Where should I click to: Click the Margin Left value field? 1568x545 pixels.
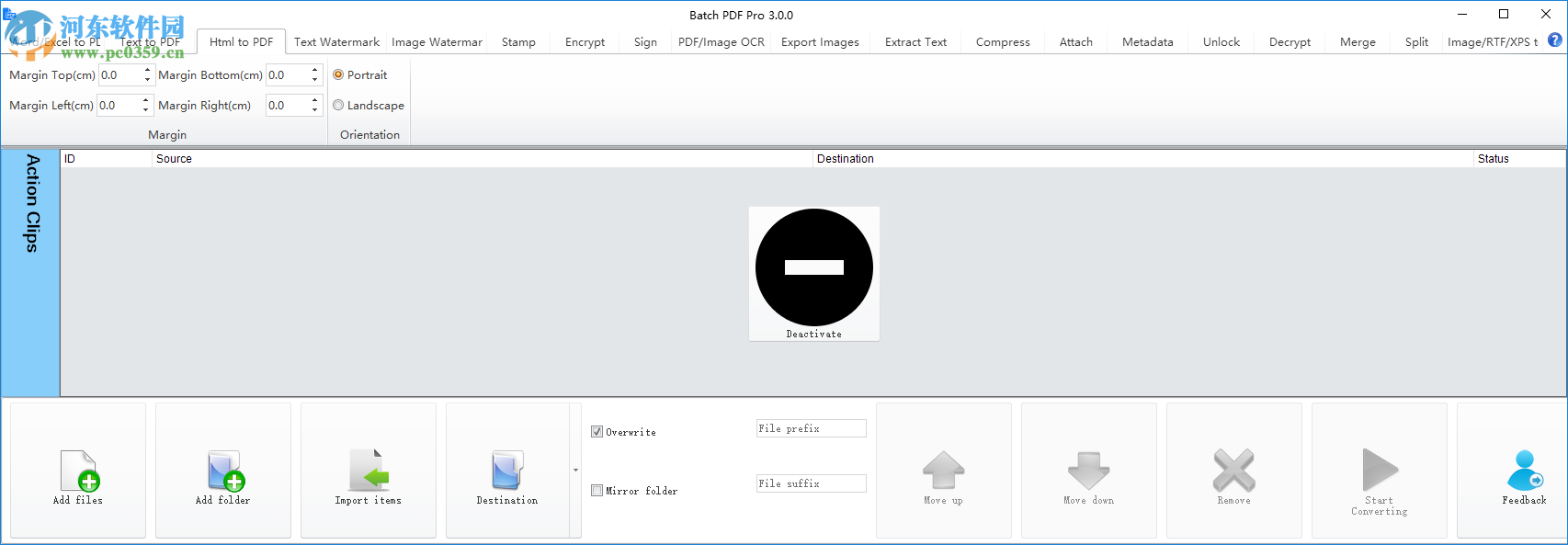click(x=118, y=106)
